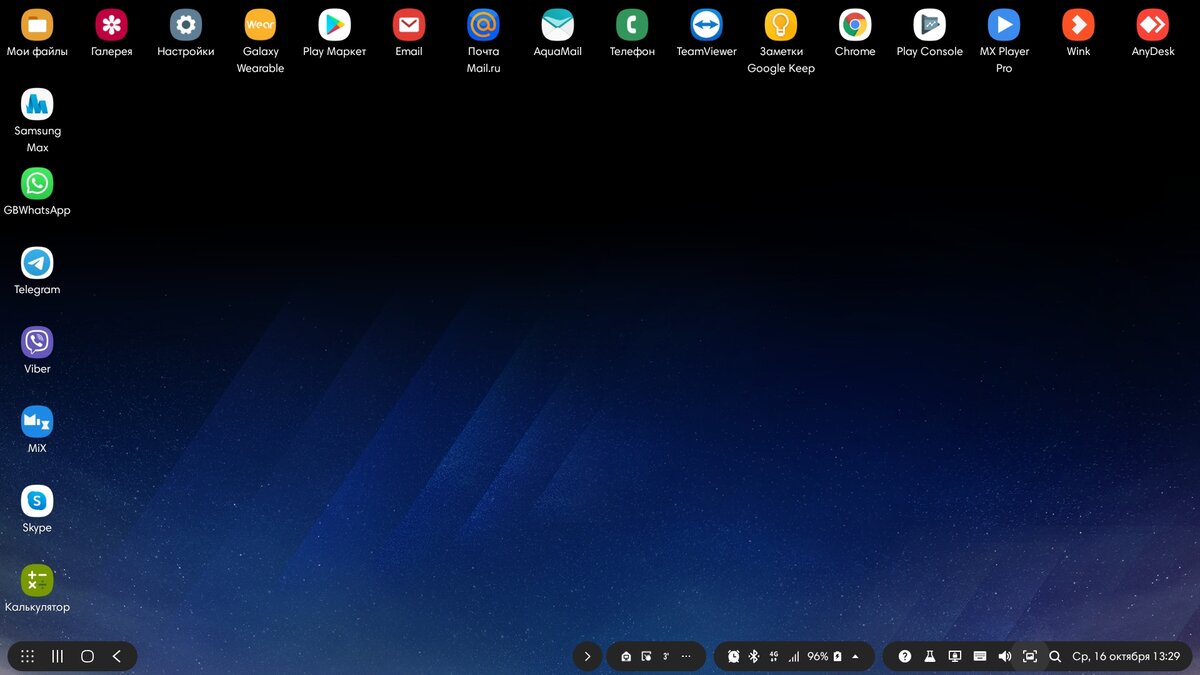Open Калькулятор calculator

tap(37, 587)
